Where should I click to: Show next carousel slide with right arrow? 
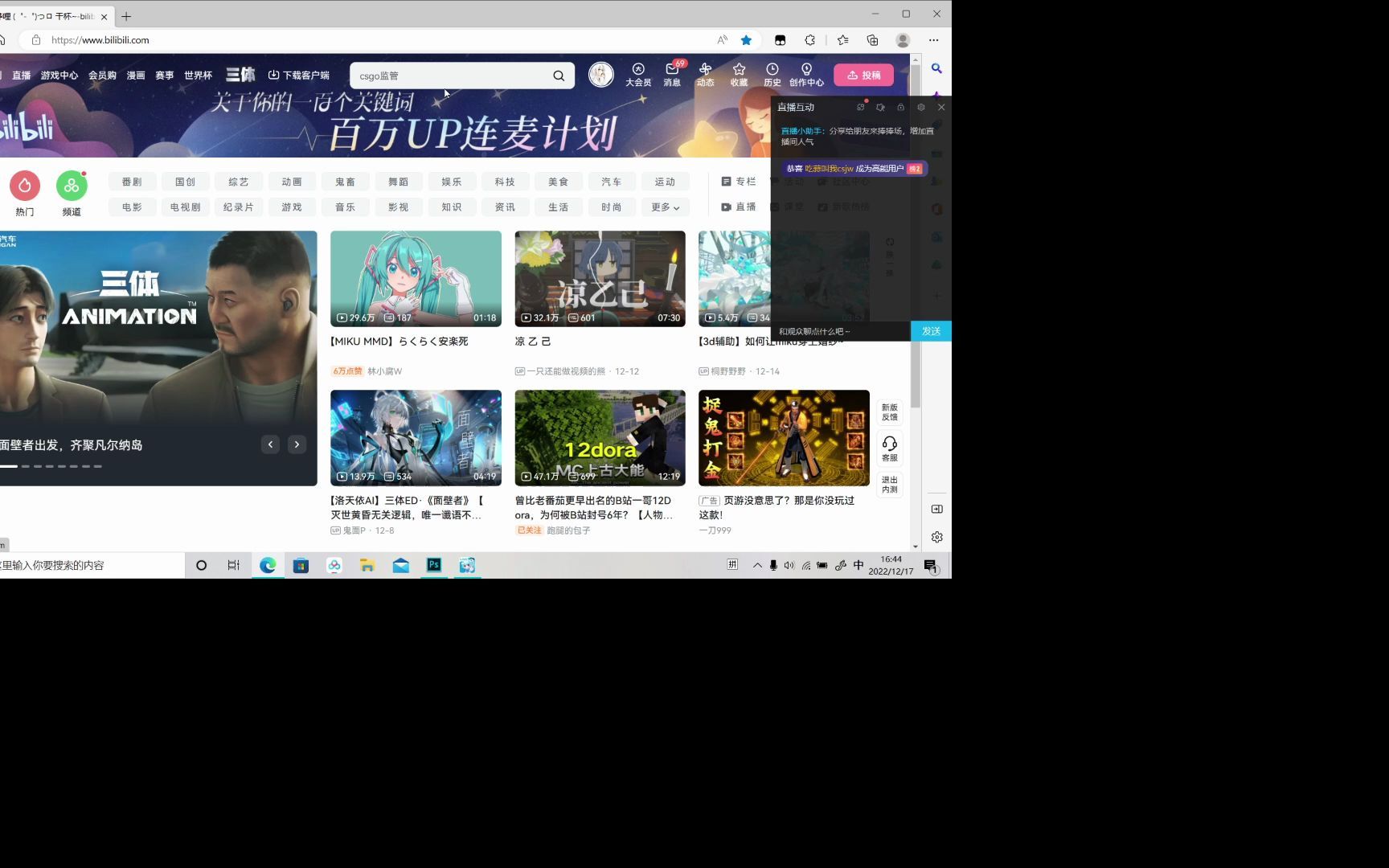click(297, 444)
